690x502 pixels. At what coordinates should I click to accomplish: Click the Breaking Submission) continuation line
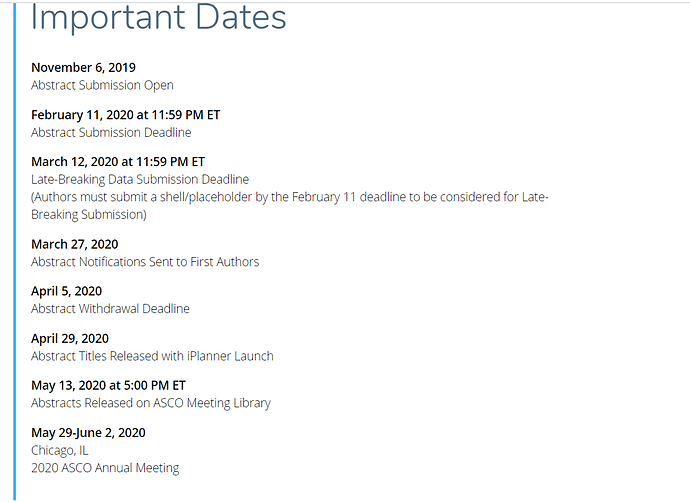pyautogui.click(x=88, y=215)
